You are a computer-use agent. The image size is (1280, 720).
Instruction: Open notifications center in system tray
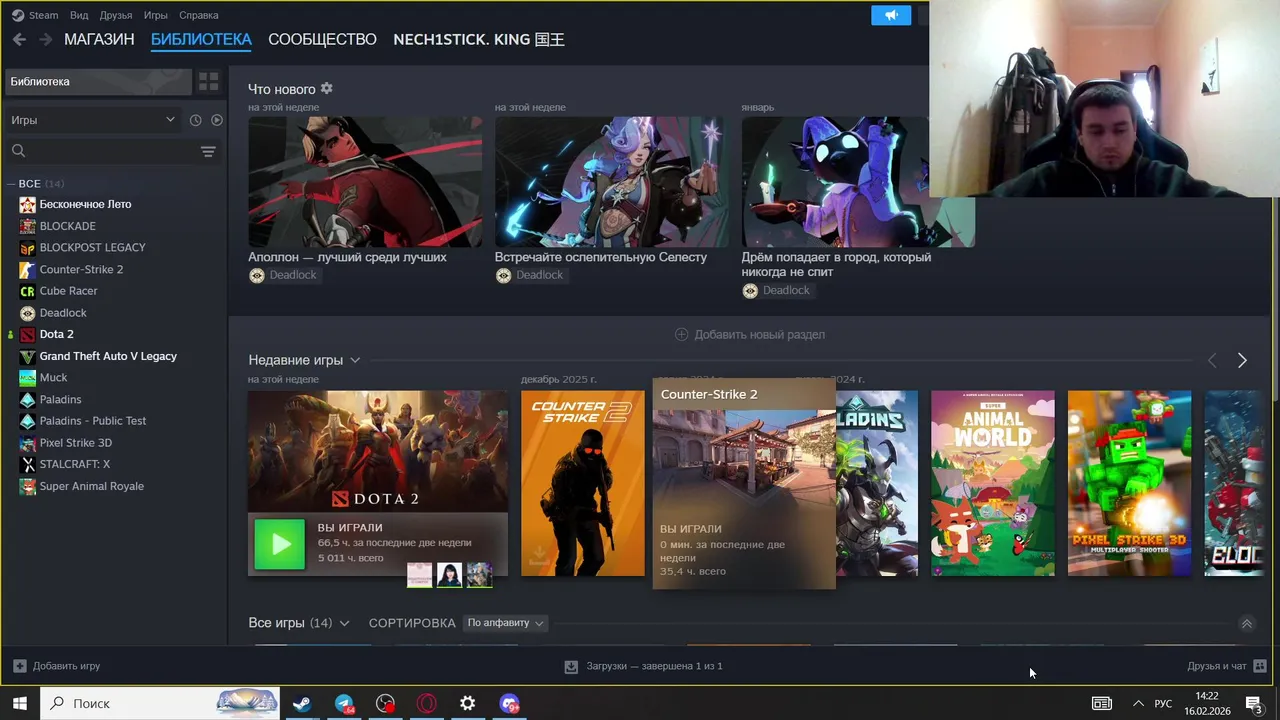point(1254,703)
